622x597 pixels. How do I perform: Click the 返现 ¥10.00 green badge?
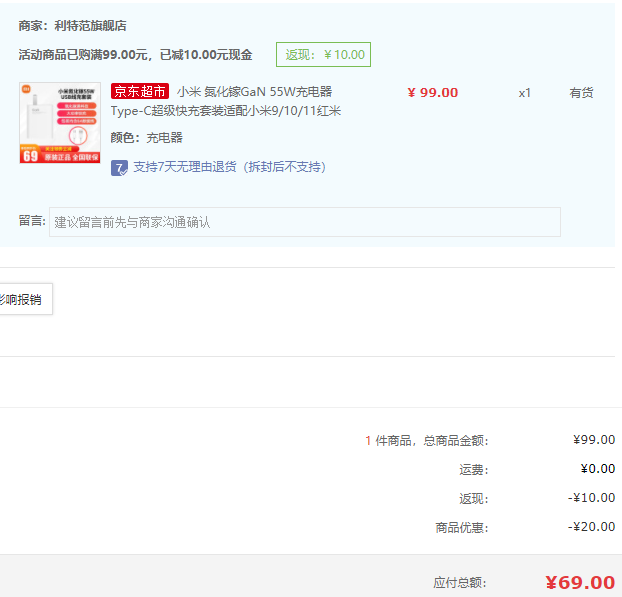pos(324,55)
